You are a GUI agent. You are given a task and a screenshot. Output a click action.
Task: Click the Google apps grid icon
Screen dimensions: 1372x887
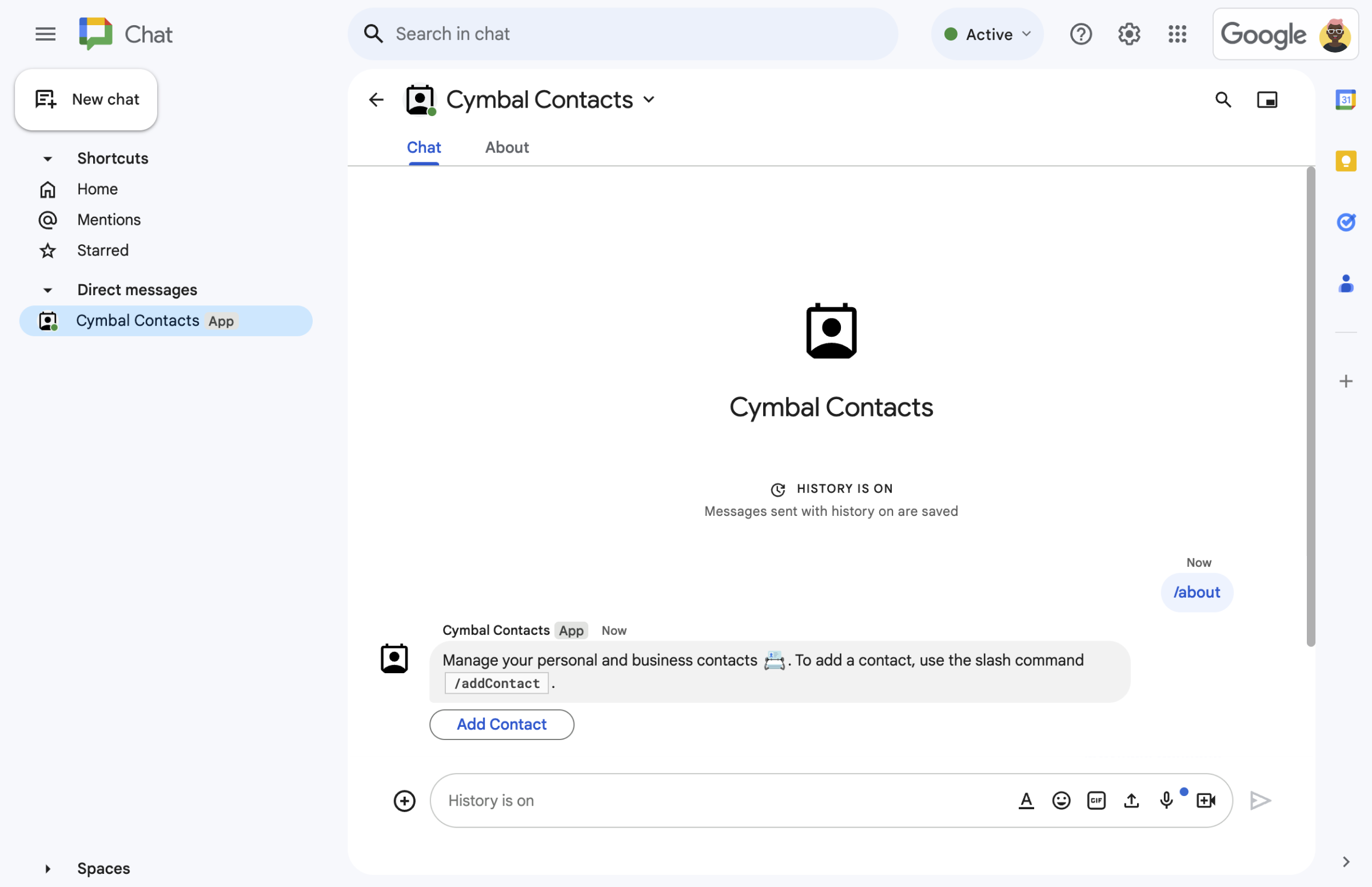tap(1177, 33)
